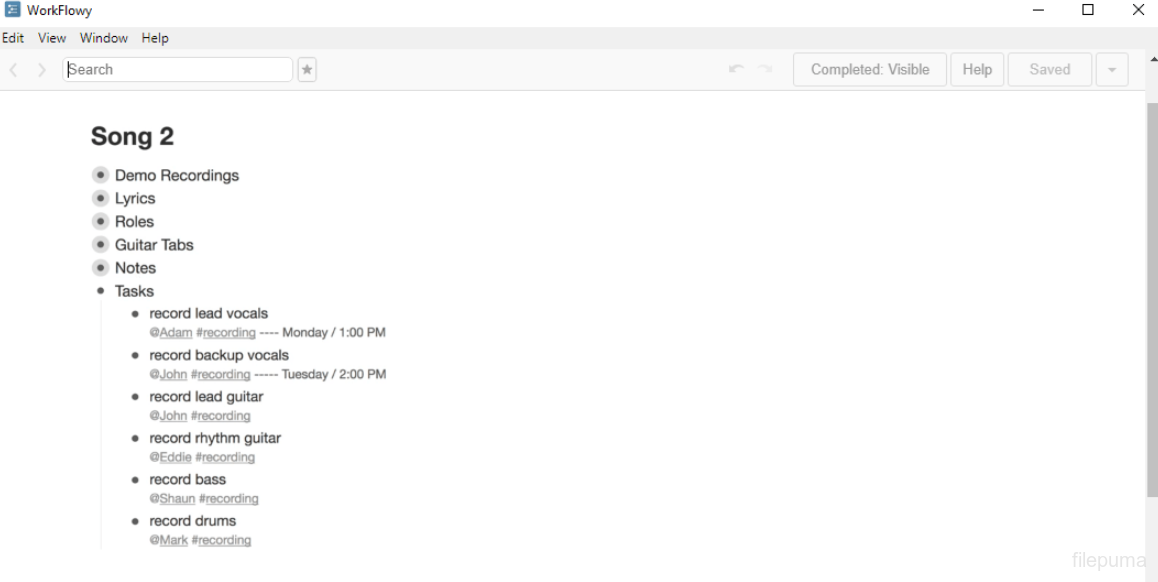Open the dropdown arrow beside Saved
Viewport: 1158px width, 582px height.
coord(1112,70)
